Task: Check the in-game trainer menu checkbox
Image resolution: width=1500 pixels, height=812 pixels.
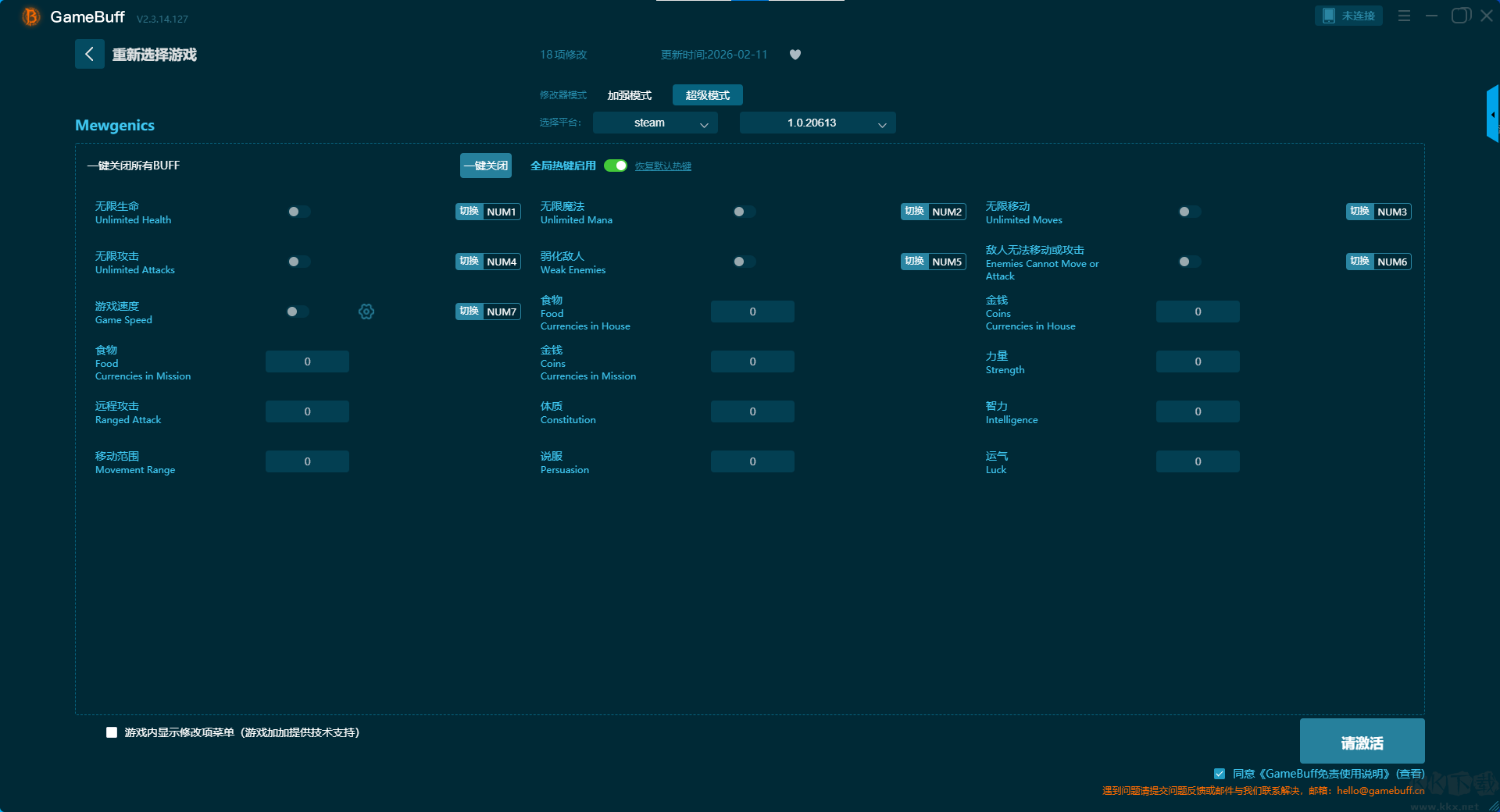Action: [x=112, y=732]
